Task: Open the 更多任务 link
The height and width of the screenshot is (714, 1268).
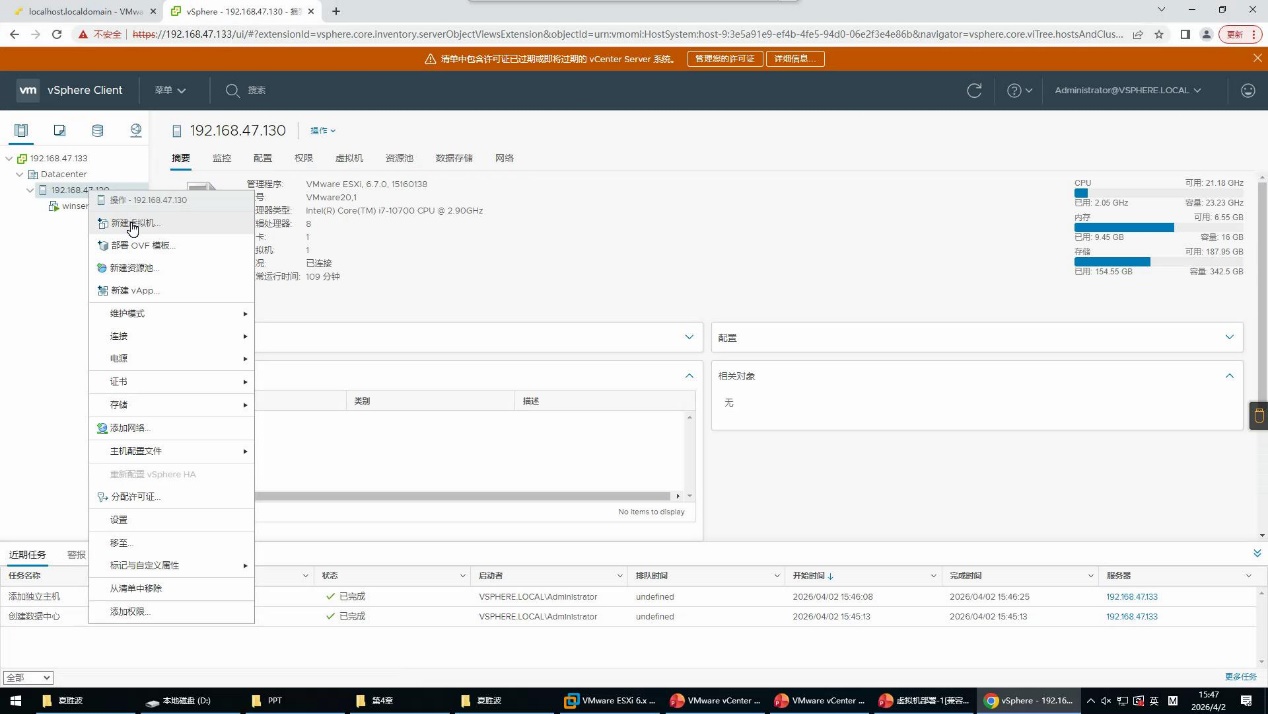Action: pyautogui.click(x=1240, y=677)
